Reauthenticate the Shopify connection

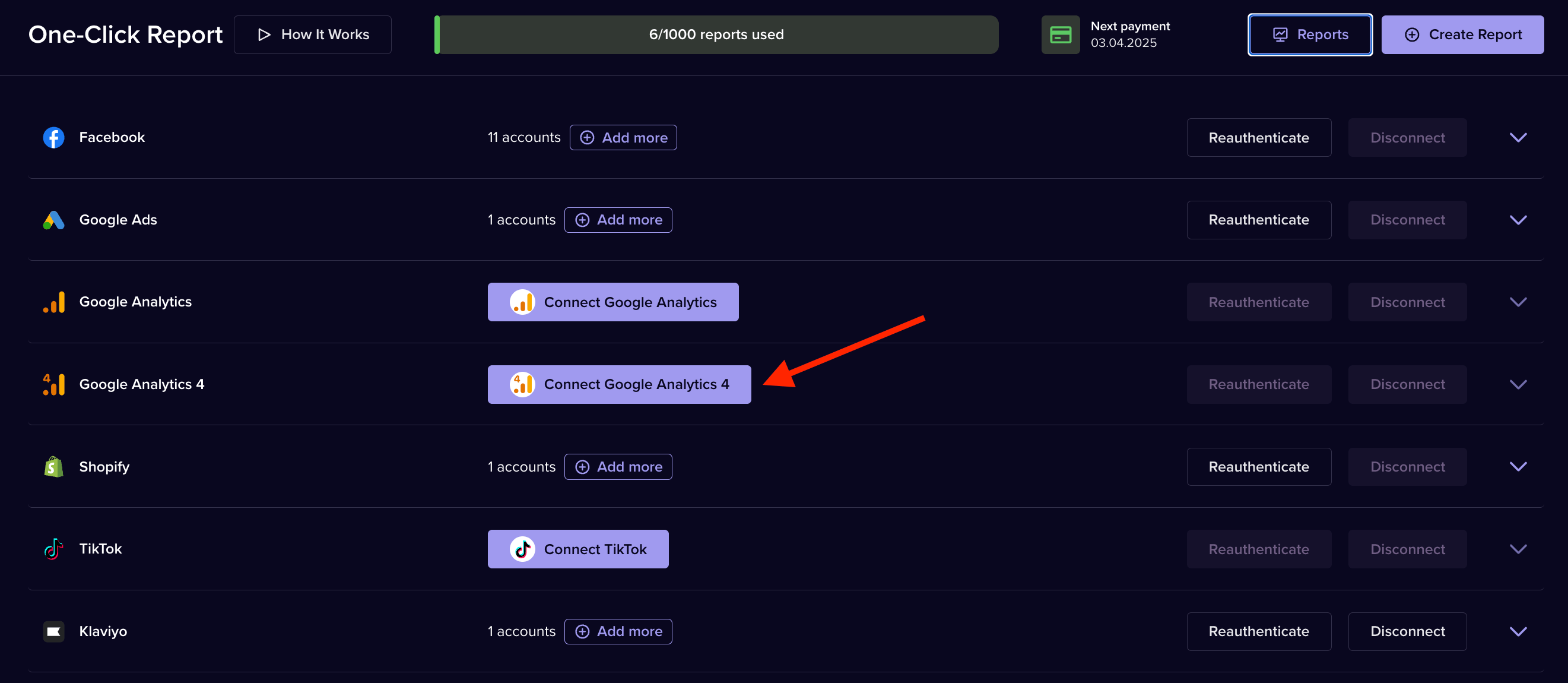click(x=1258, y=467)
